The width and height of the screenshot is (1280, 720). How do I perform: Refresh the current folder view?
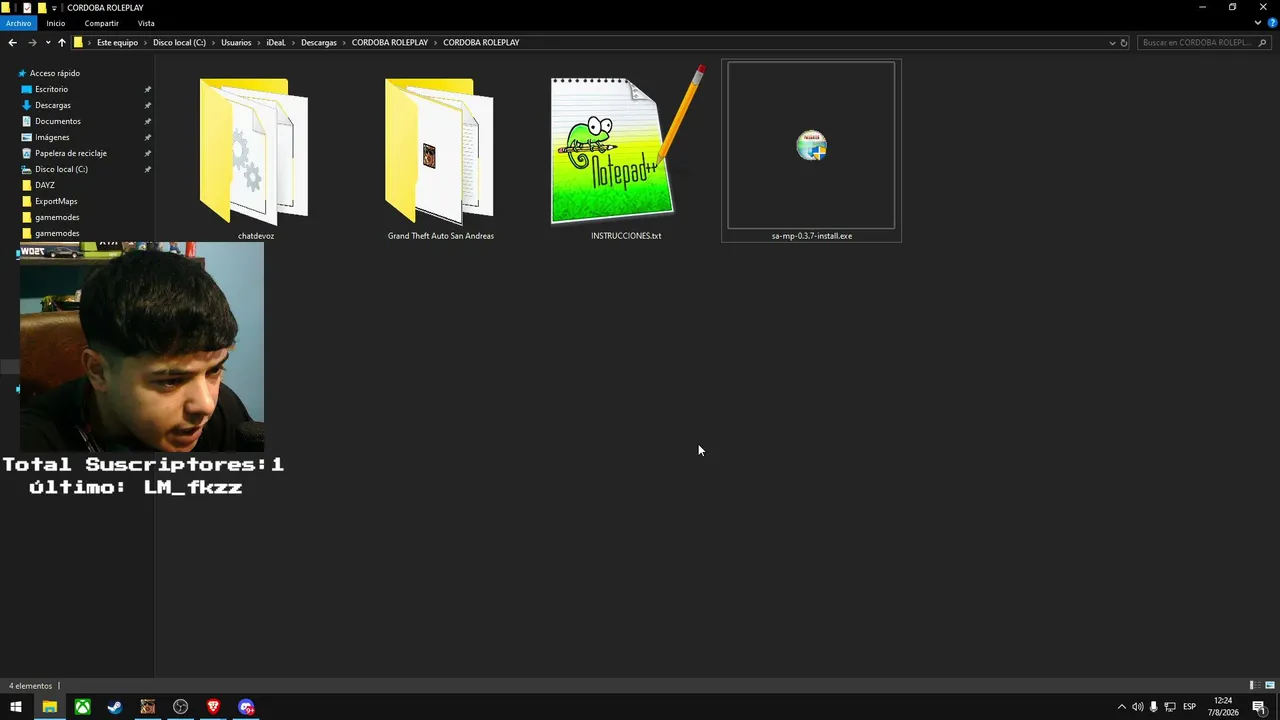pos(1124,43)
